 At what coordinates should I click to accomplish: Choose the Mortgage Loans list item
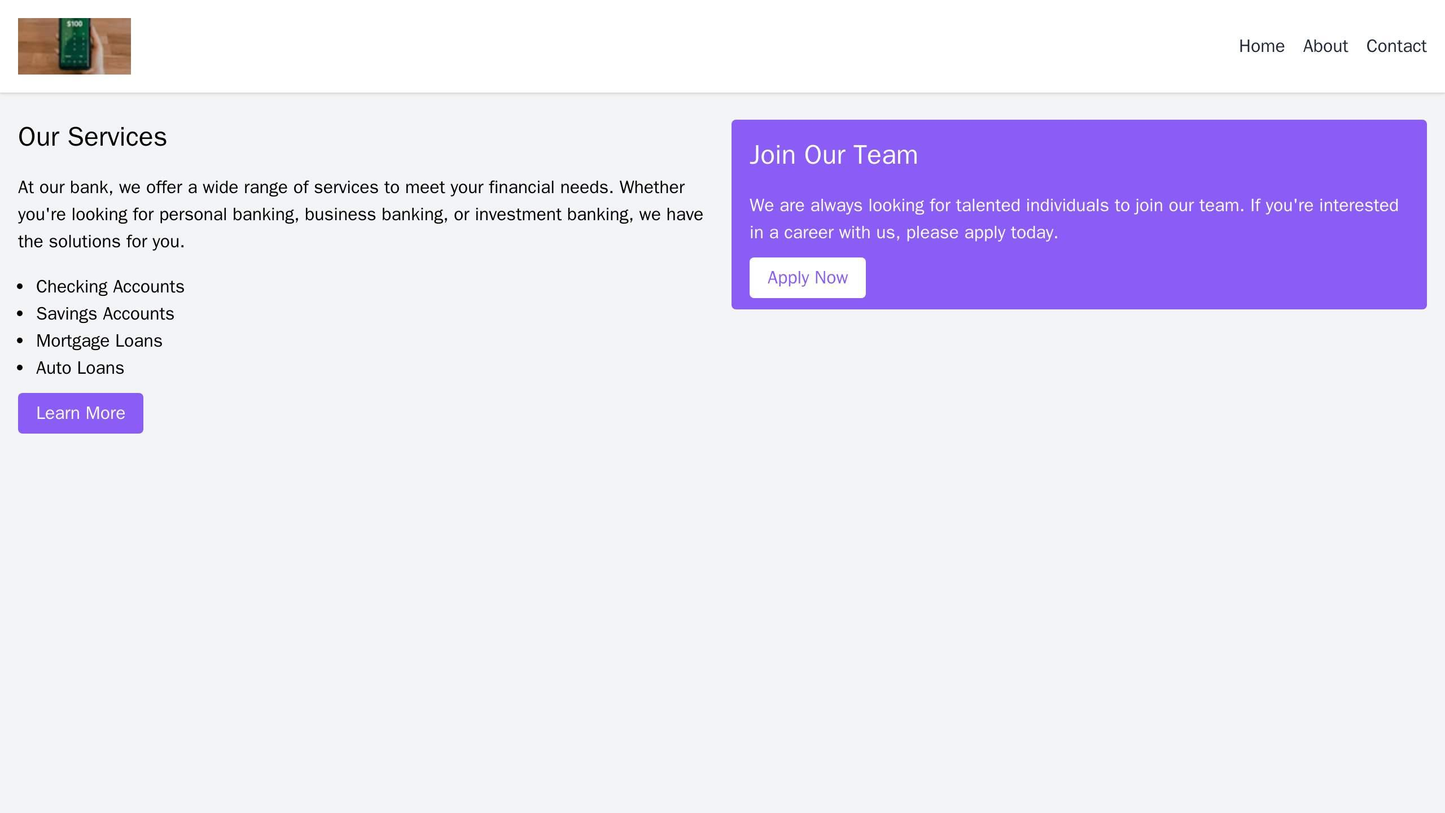[x=99, y=341]
